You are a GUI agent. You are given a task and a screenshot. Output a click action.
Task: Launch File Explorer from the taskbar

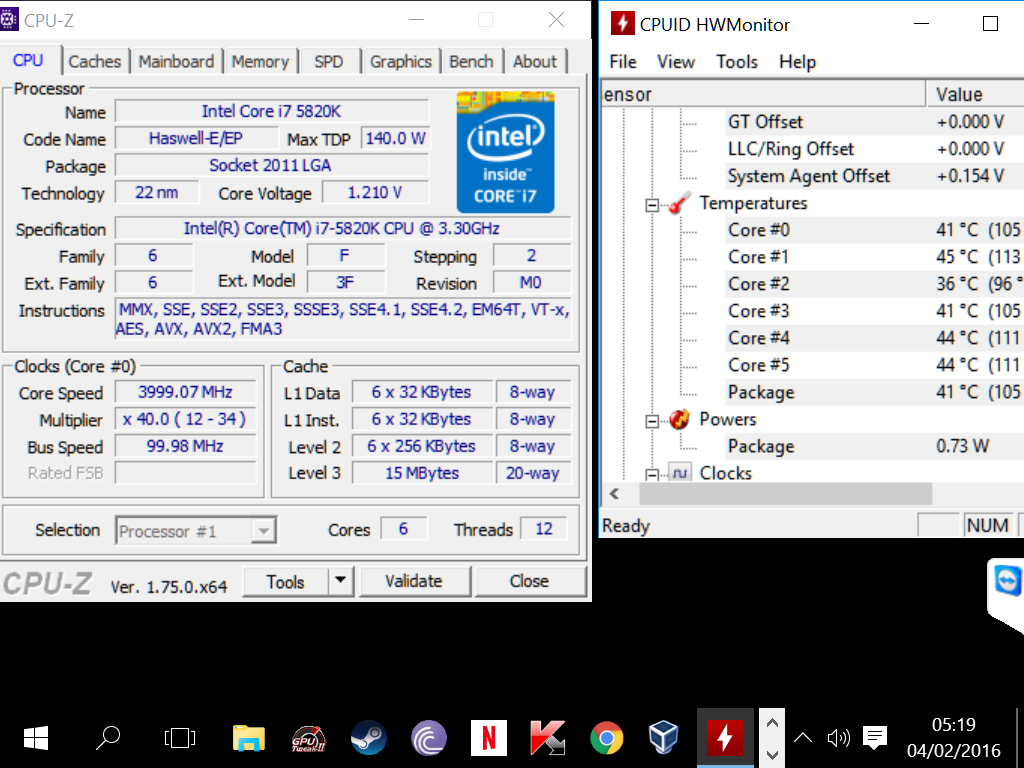249,738
